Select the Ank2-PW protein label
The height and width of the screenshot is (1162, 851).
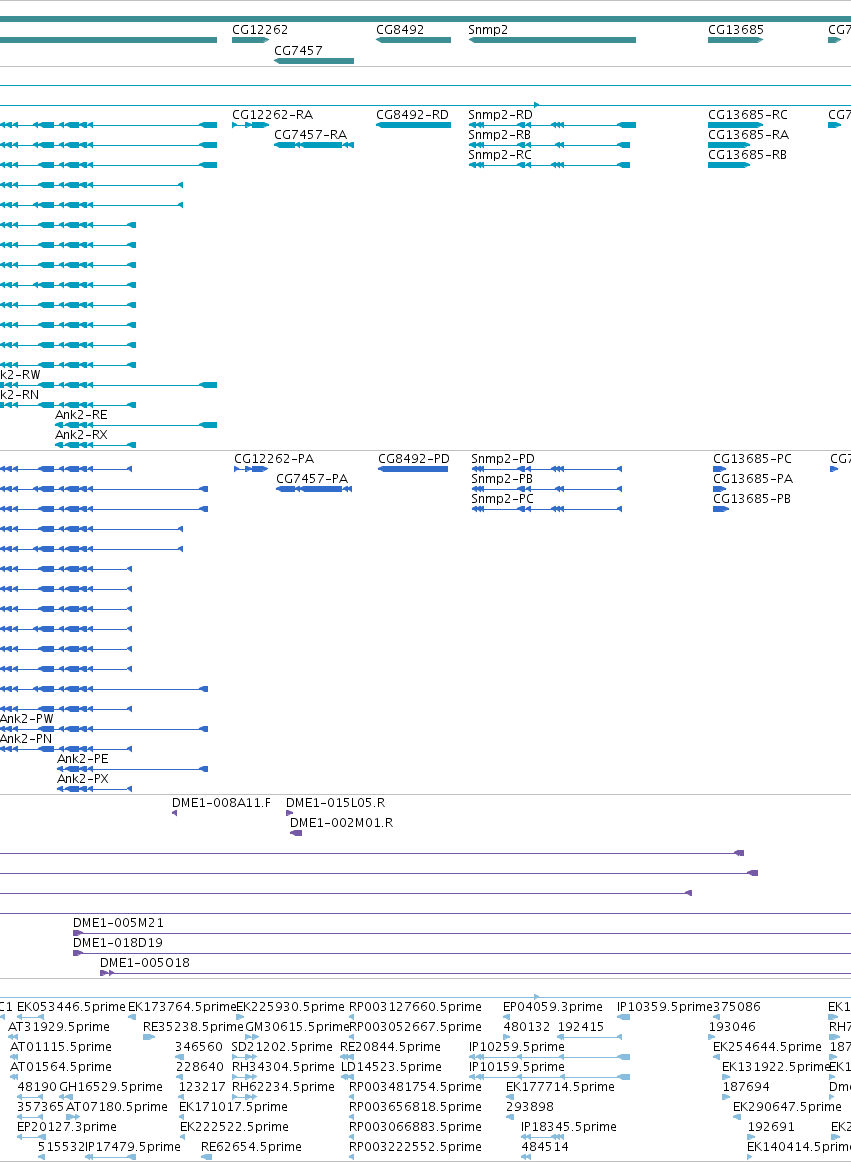[x=27, y=719]
